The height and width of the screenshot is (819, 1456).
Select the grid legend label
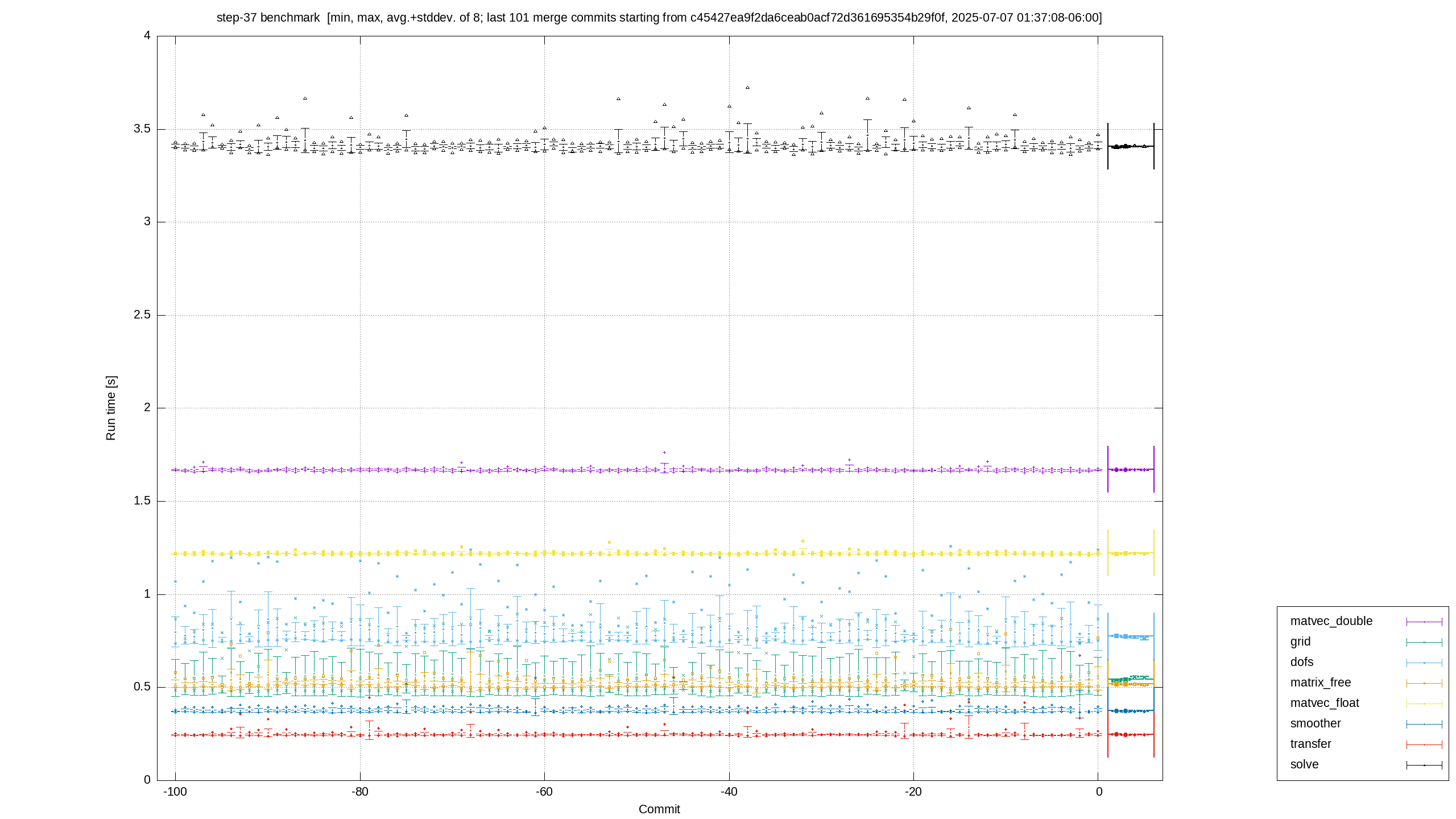[1300, 642]
